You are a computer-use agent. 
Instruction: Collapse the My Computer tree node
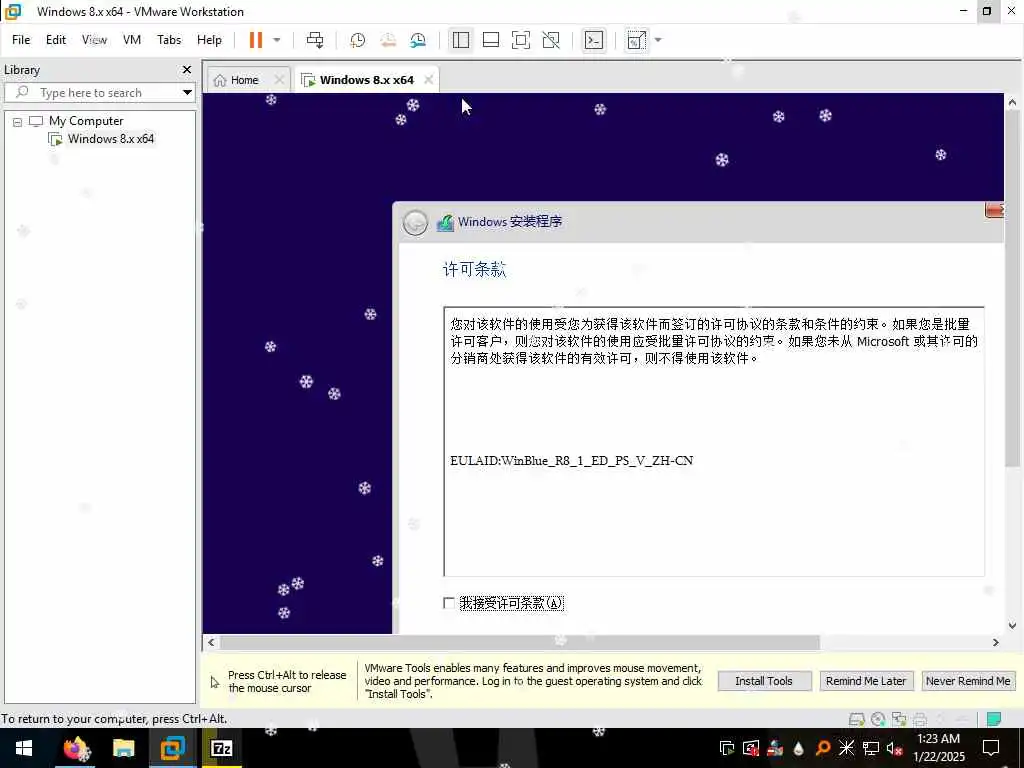[x=18, y=121]
